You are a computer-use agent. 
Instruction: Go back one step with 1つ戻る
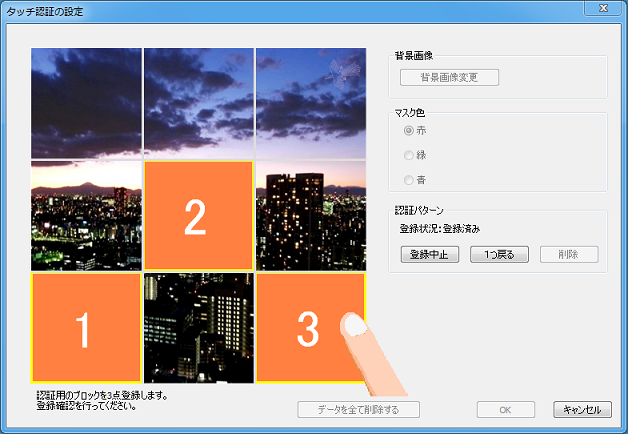click(499, 255)
